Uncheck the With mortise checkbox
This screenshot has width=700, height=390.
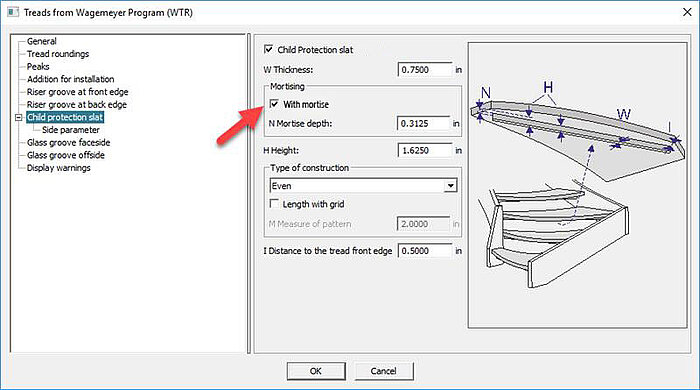pyautogui.click(x=274, y=104)
